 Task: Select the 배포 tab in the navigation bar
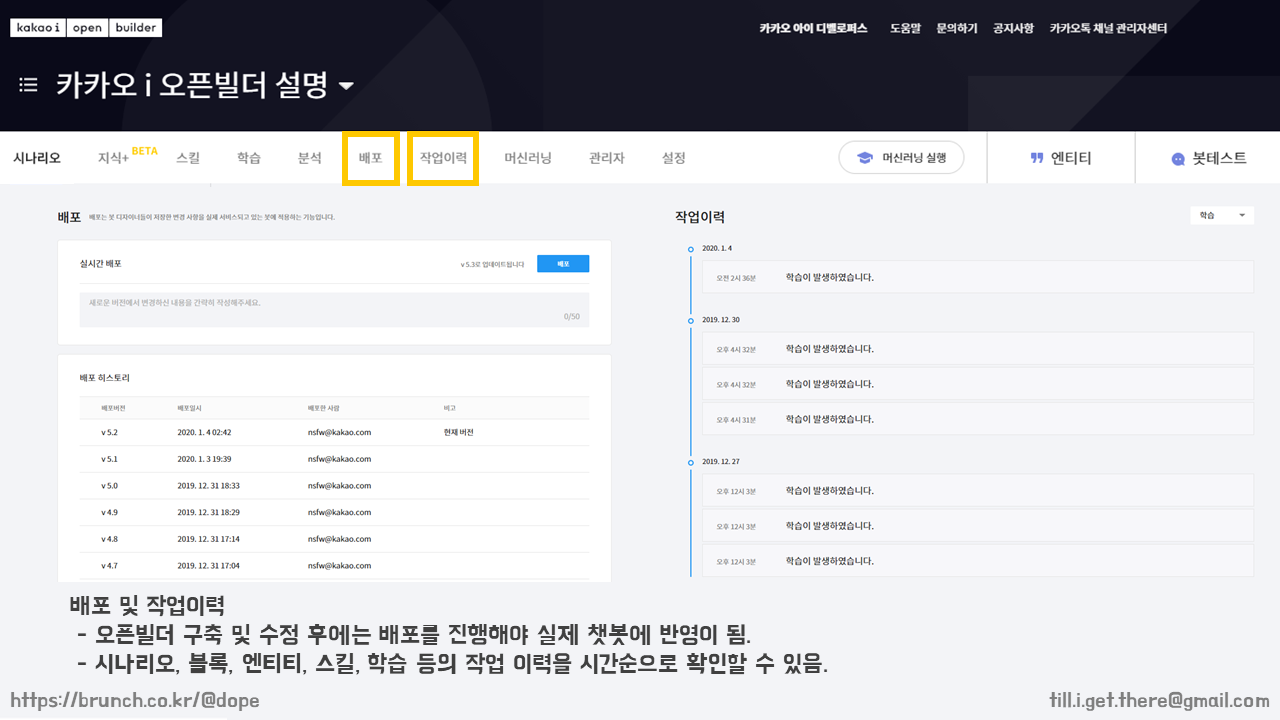click(x=371, y=158)
